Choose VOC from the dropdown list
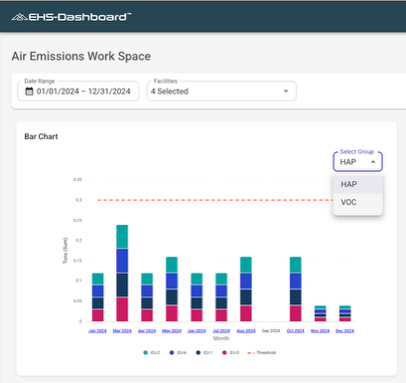The width and height of the screenshot is (406, 383). 358,202
